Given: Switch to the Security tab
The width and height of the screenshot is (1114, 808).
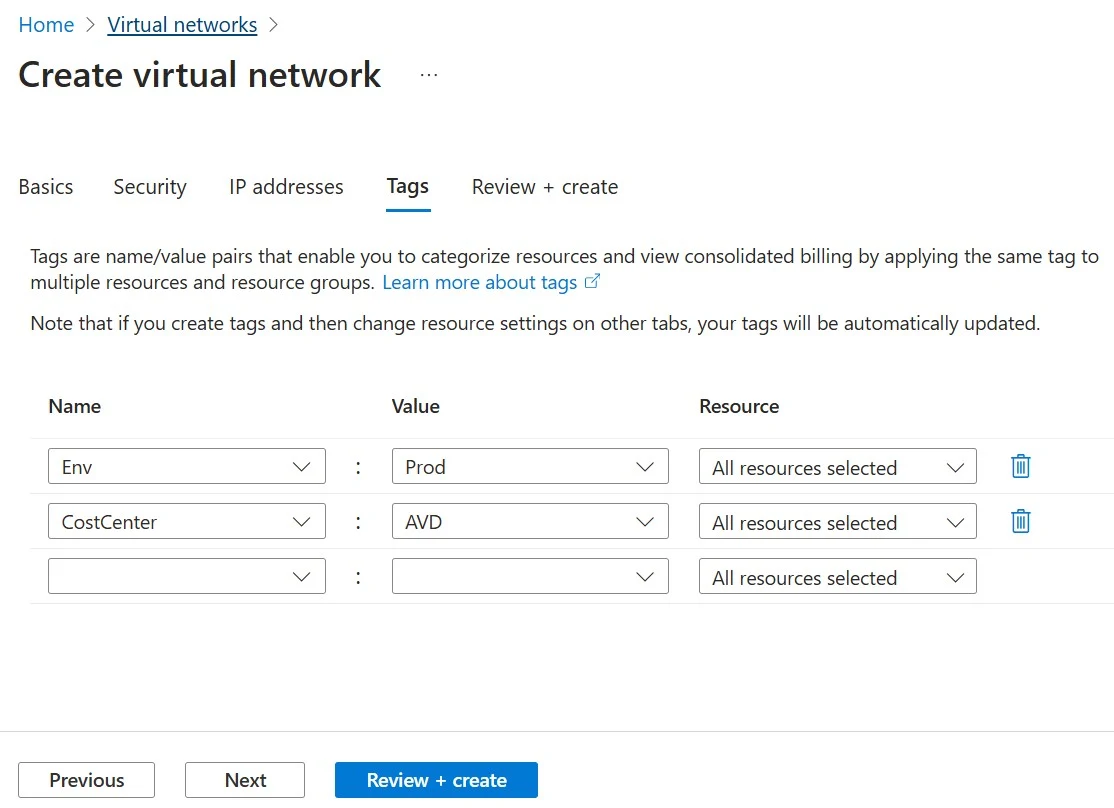Looking at the screenshot, I should tap(150, 187).
